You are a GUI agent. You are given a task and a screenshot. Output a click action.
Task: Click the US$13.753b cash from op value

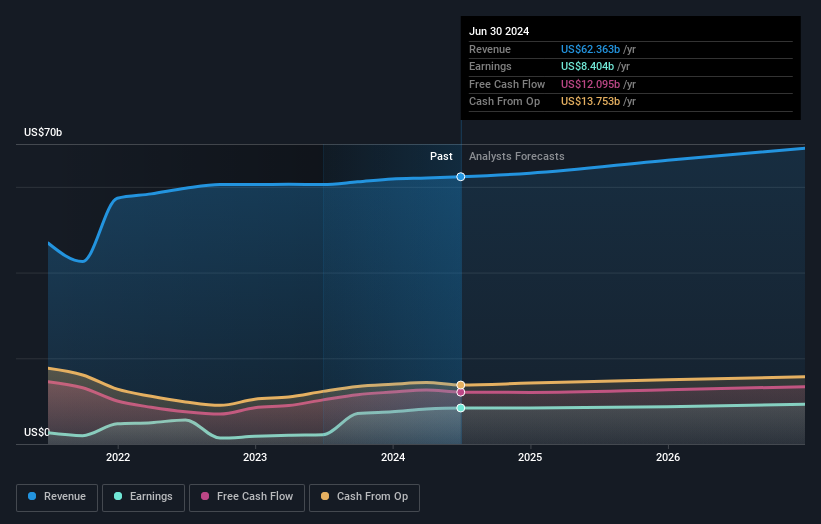(x=591, y=102)
